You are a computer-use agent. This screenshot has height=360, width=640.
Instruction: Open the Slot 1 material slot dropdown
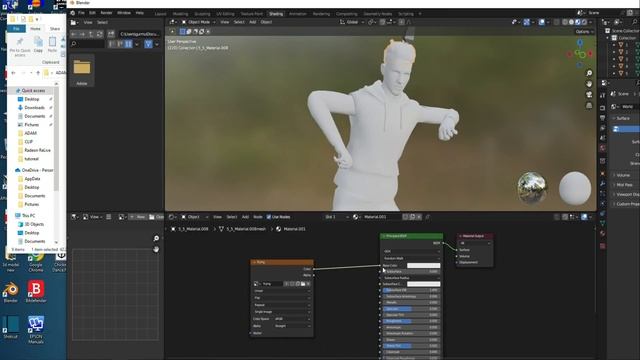coord(337,217)
